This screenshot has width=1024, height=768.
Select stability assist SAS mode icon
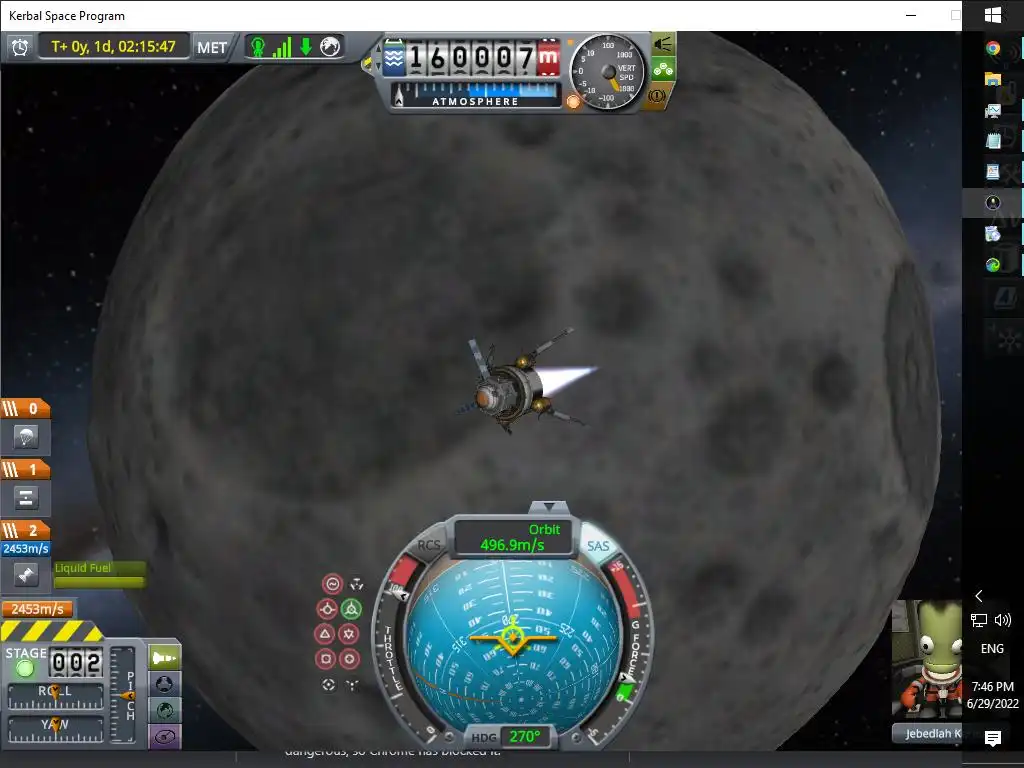[x=332, y=584]
